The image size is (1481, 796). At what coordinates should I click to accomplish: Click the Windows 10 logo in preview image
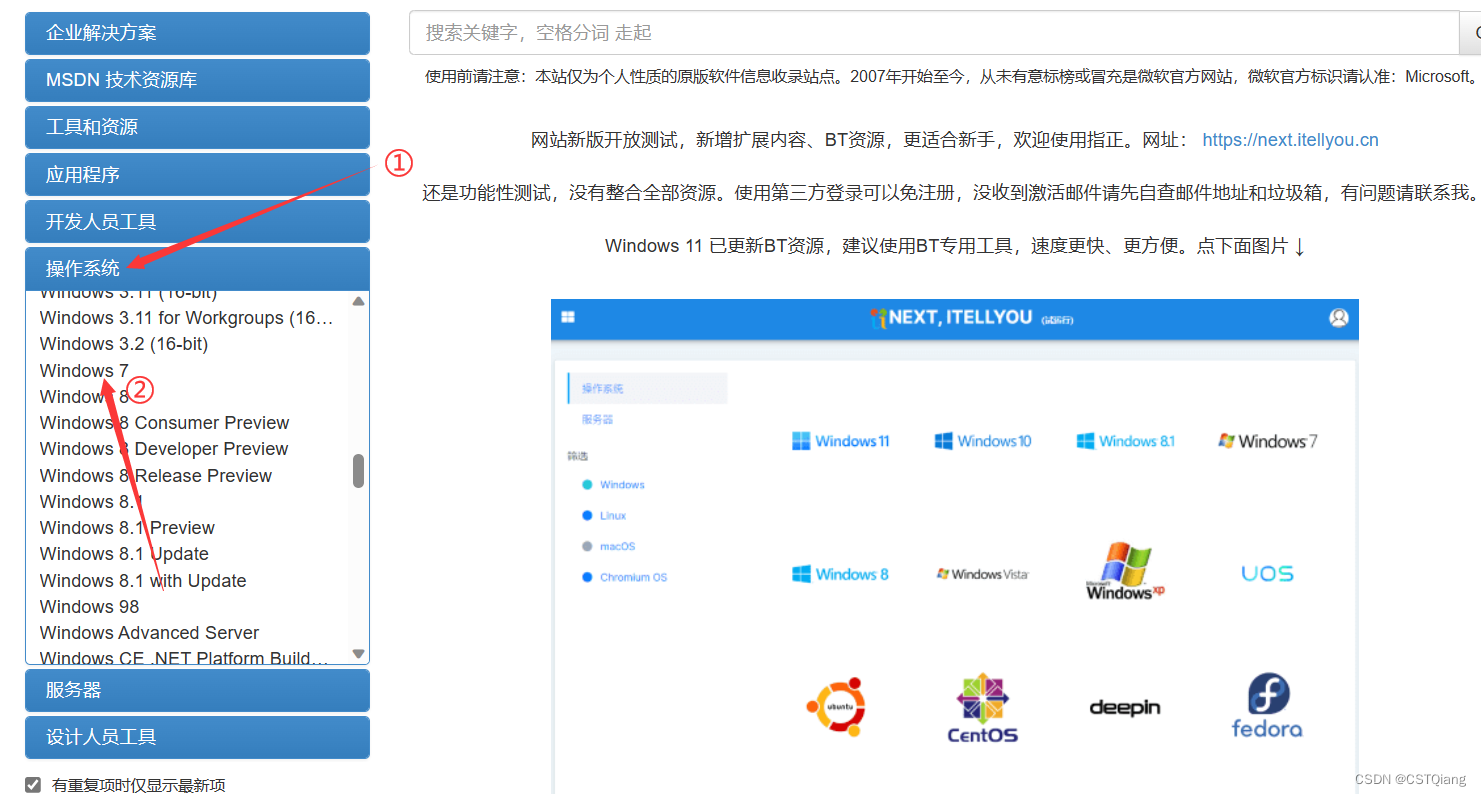(x=982, y=441)
